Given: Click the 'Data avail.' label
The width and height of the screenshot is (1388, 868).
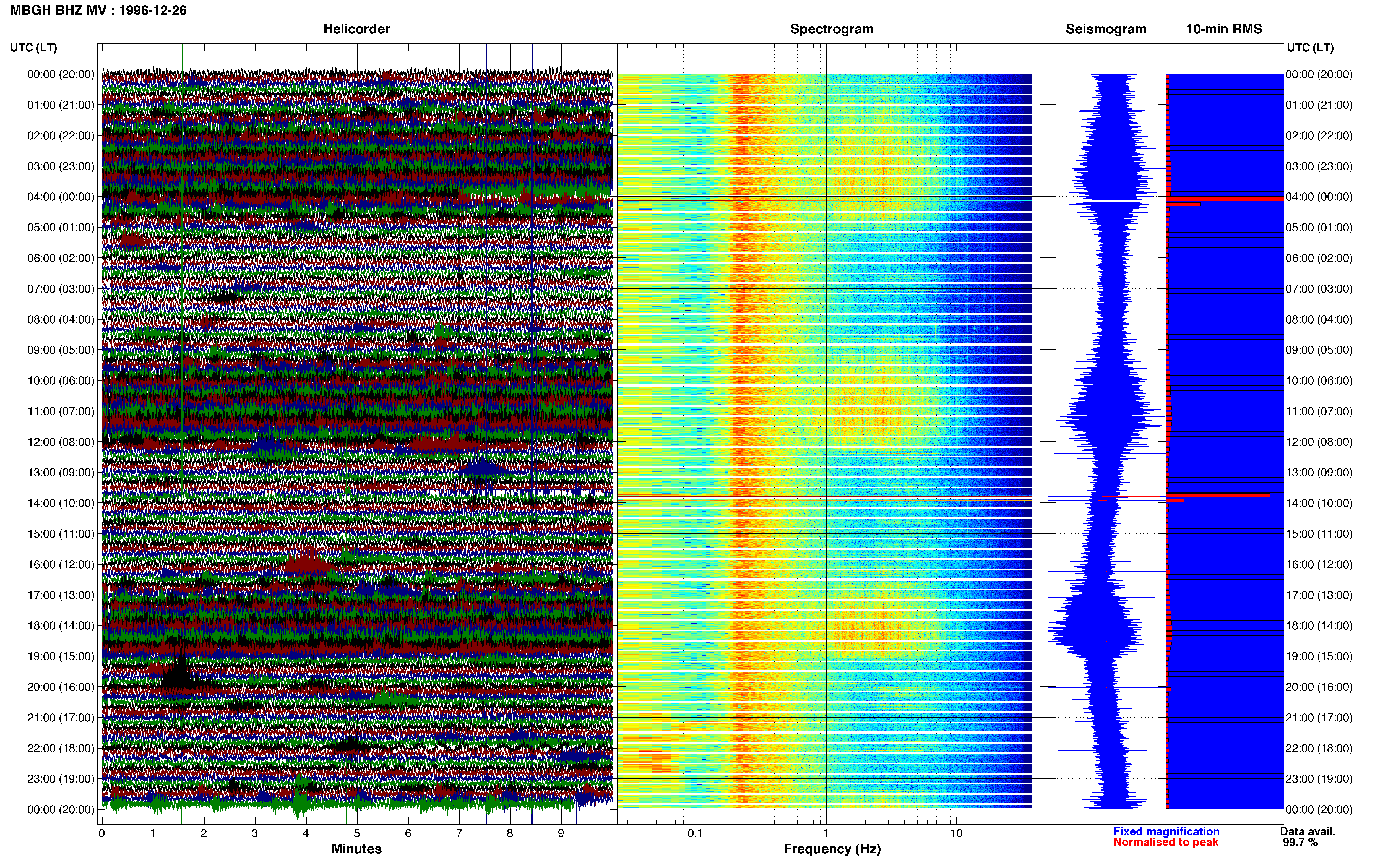Looking at the screenshot, I should point(1308,831).
